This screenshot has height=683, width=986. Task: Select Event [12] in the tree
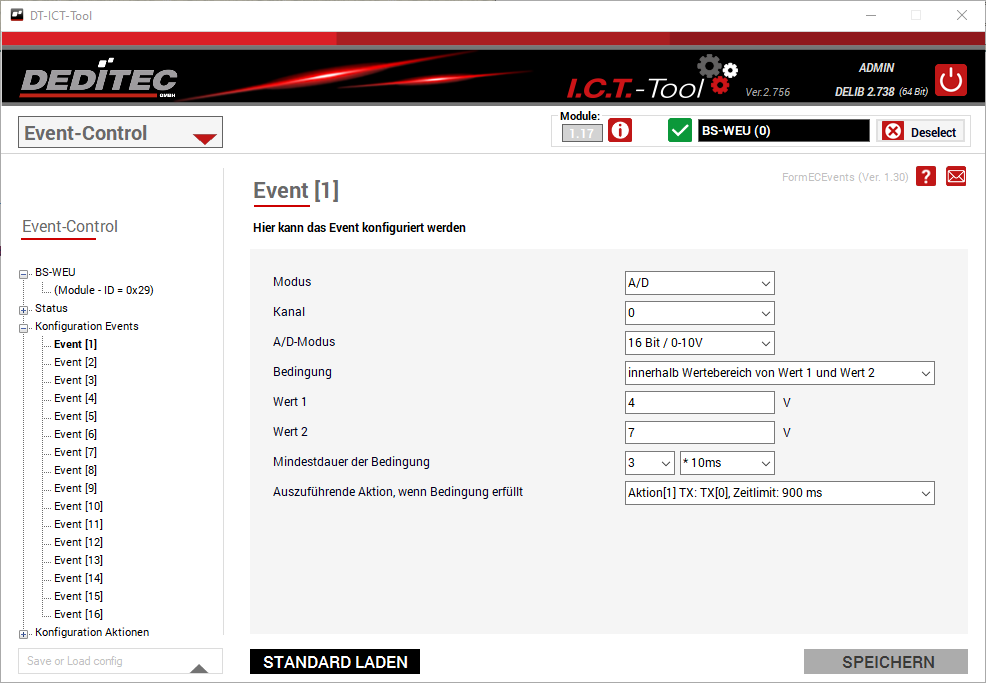[x=78, y=542]
